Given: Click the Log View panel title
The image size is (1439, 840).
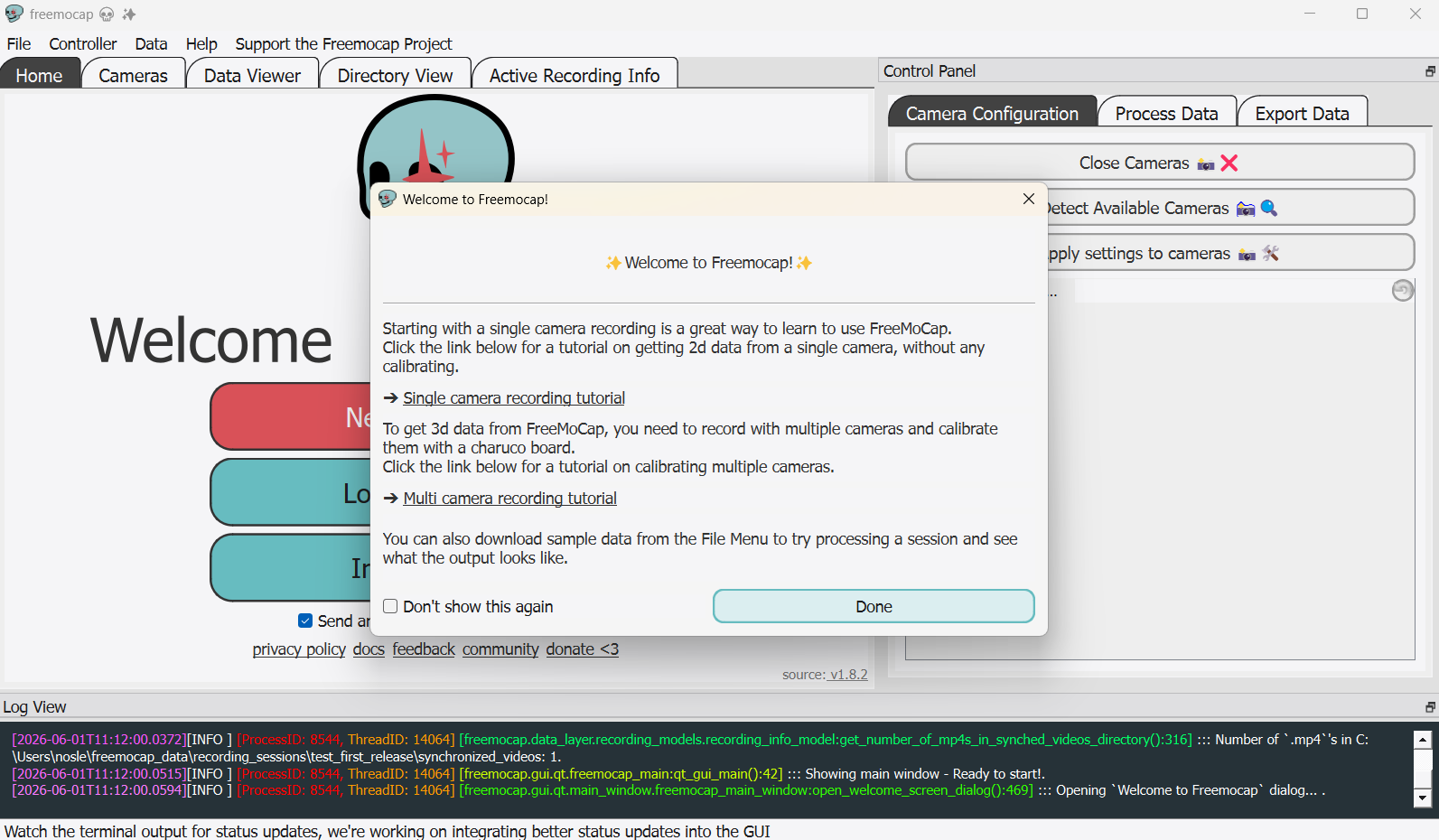Looking at the screenshot, I should (34, 707).
